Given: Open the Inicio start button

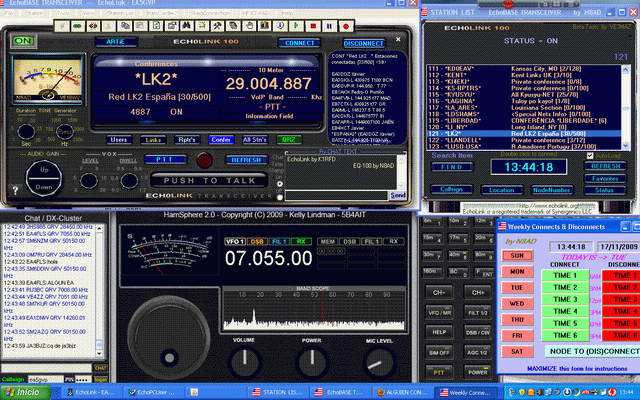Looking at the screenshot, I should coord(25,392).
